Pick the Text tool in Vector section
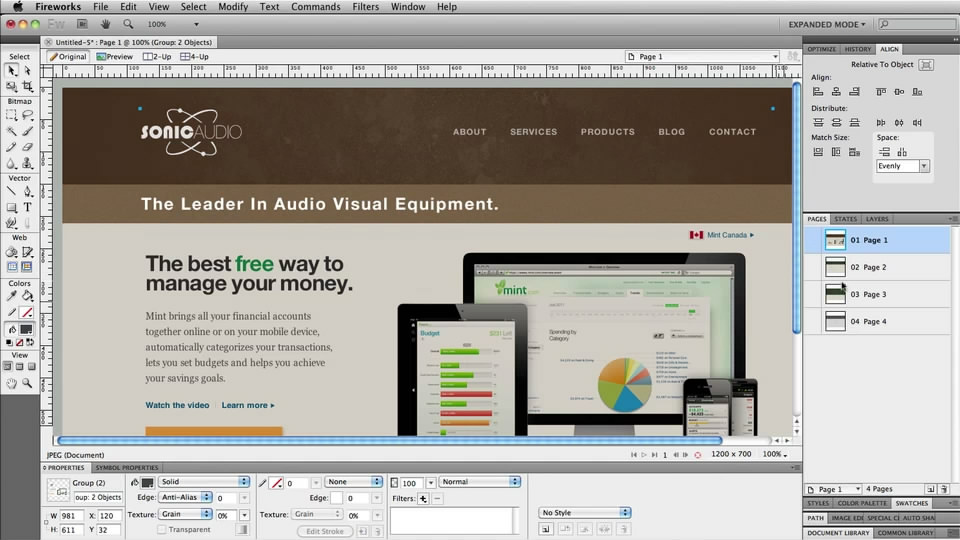Image resolution: width=960 pixels, height=540 pixels. click(27, 207)
